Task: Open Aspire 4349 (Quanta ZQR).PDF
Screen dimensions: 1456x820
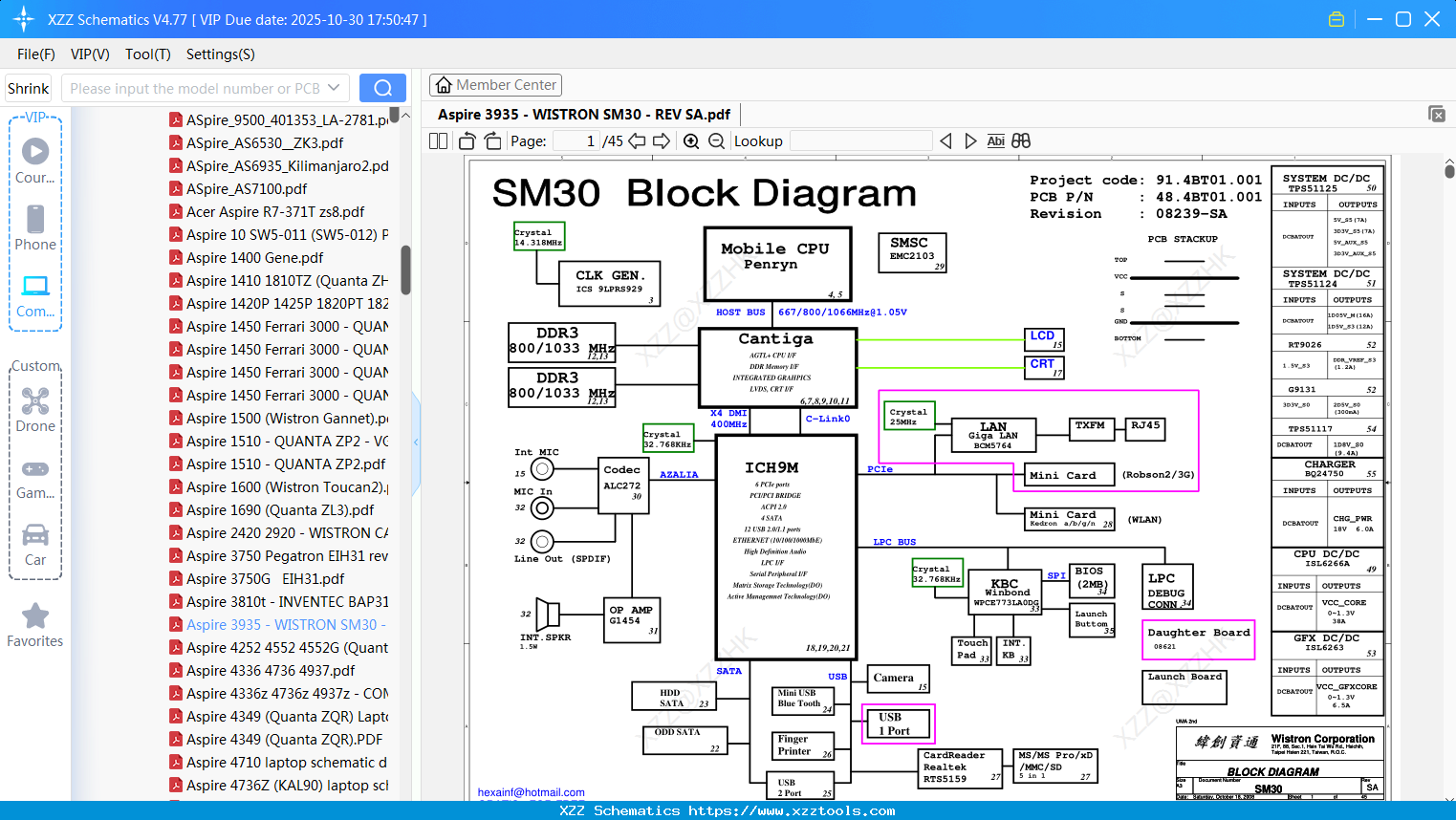Action: click(284, 739)
